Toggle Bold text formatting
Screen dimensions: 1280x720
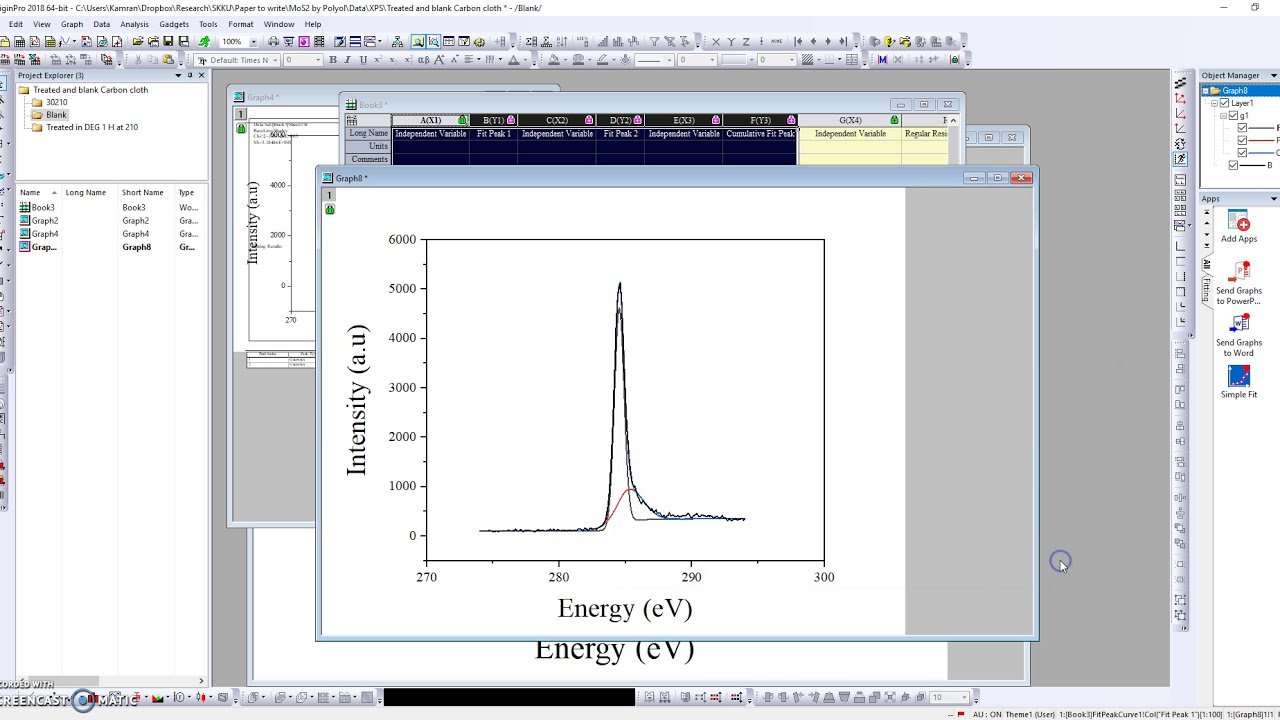click(332, 60)
